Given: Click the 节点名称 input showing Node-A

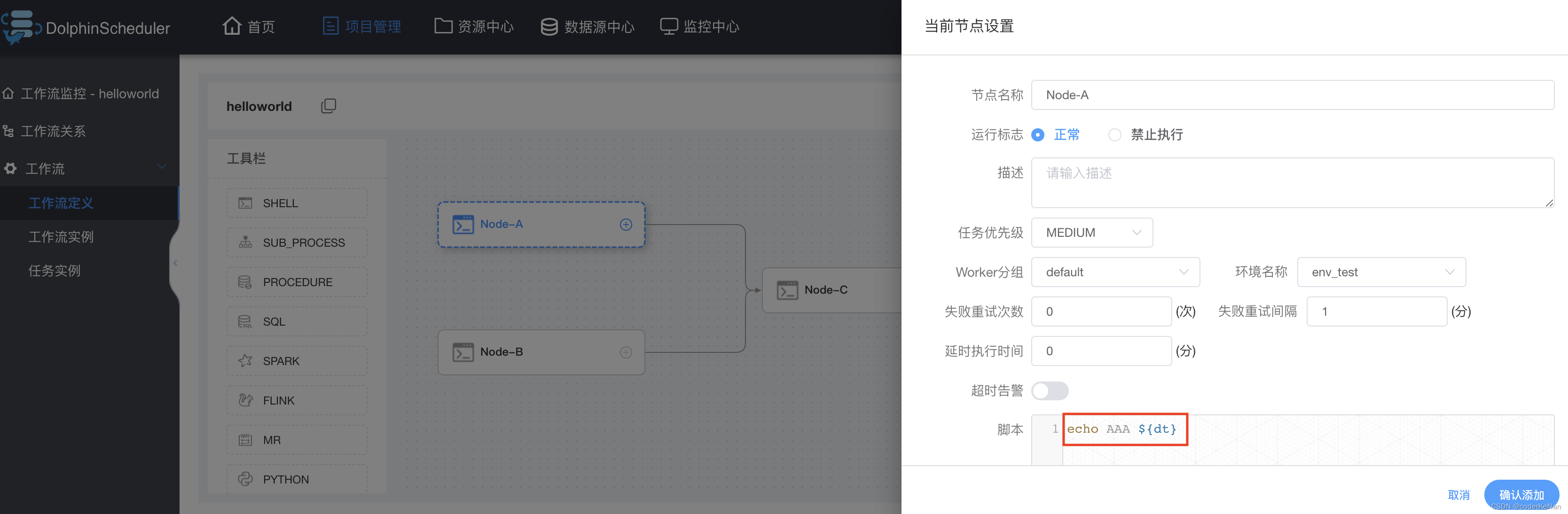Looking at the screenshot, I should click(x=1292, y=95).
